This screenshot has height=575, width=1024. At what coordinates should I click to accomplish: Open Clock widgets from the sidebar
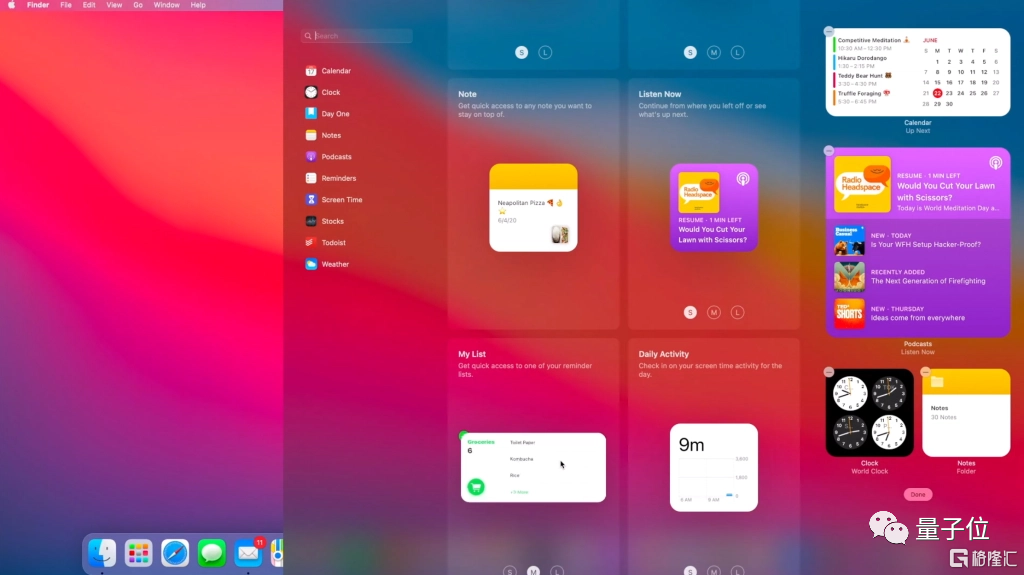click(x=330, y=92)
